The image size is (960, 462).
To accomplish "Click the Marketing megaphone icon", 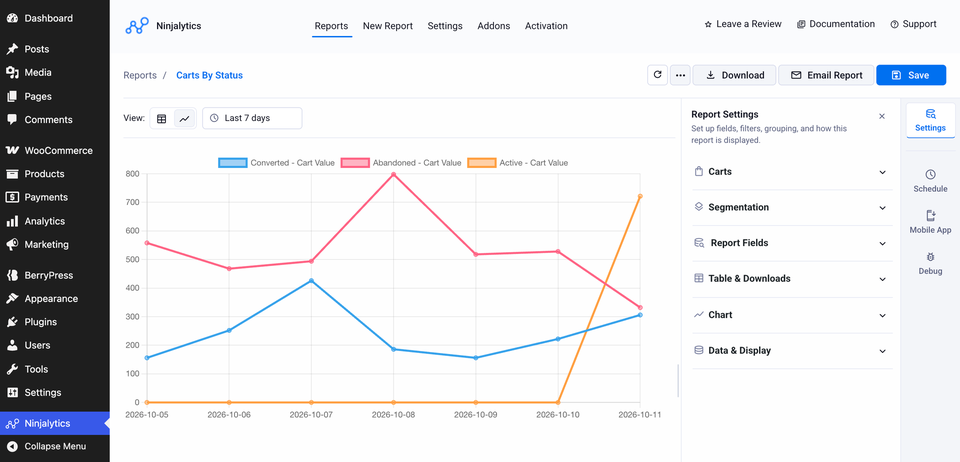I will click(12, 244).
